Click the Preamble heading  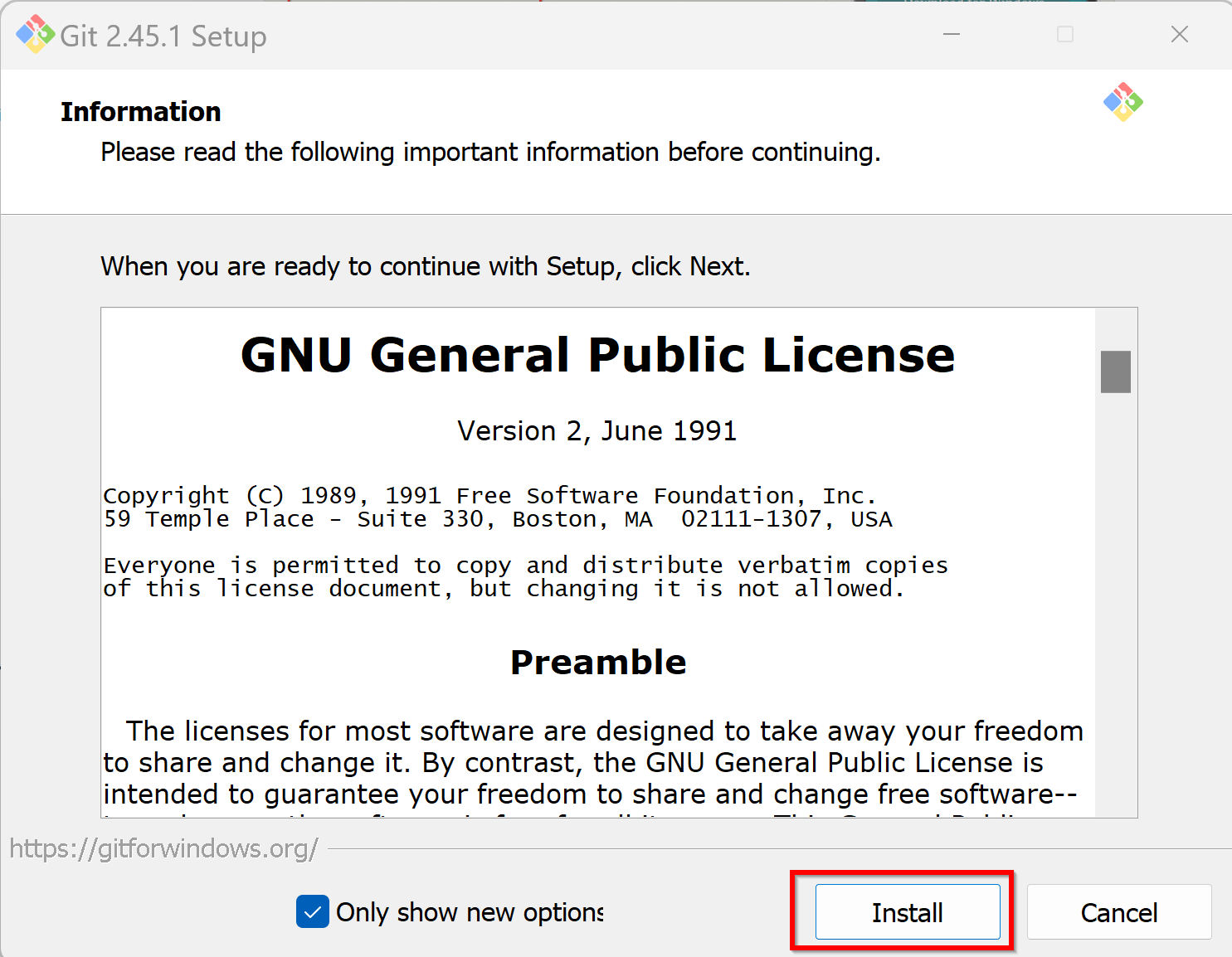tap(598, 662)
